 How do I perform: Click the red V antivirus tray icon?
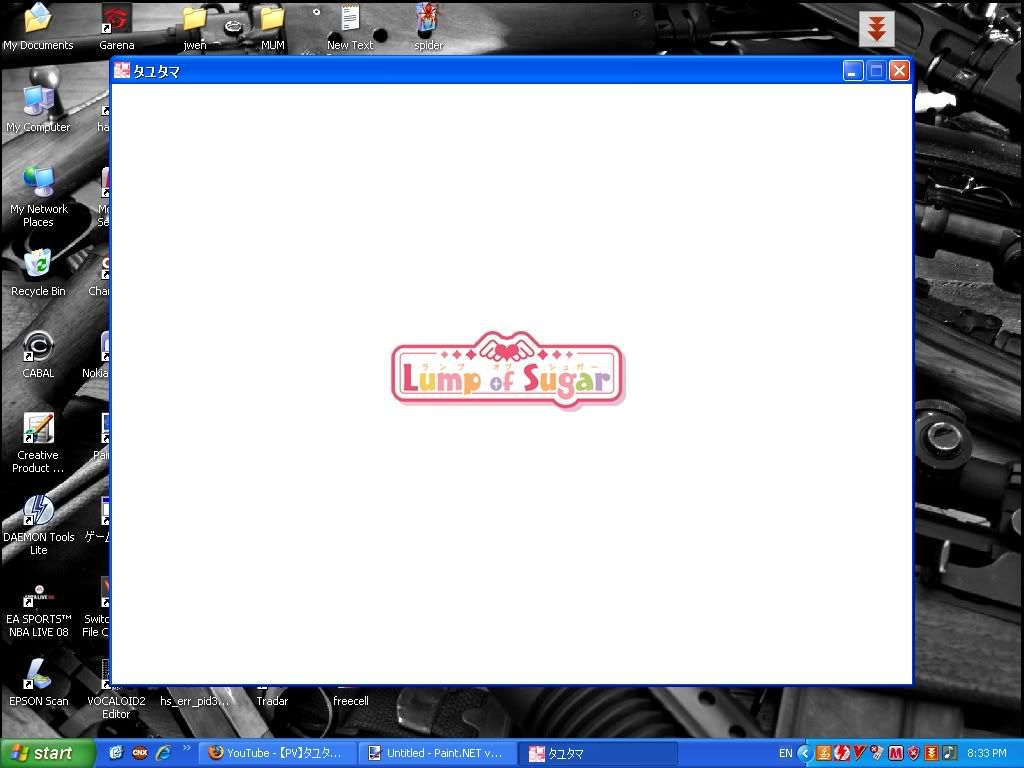[859, 753]
